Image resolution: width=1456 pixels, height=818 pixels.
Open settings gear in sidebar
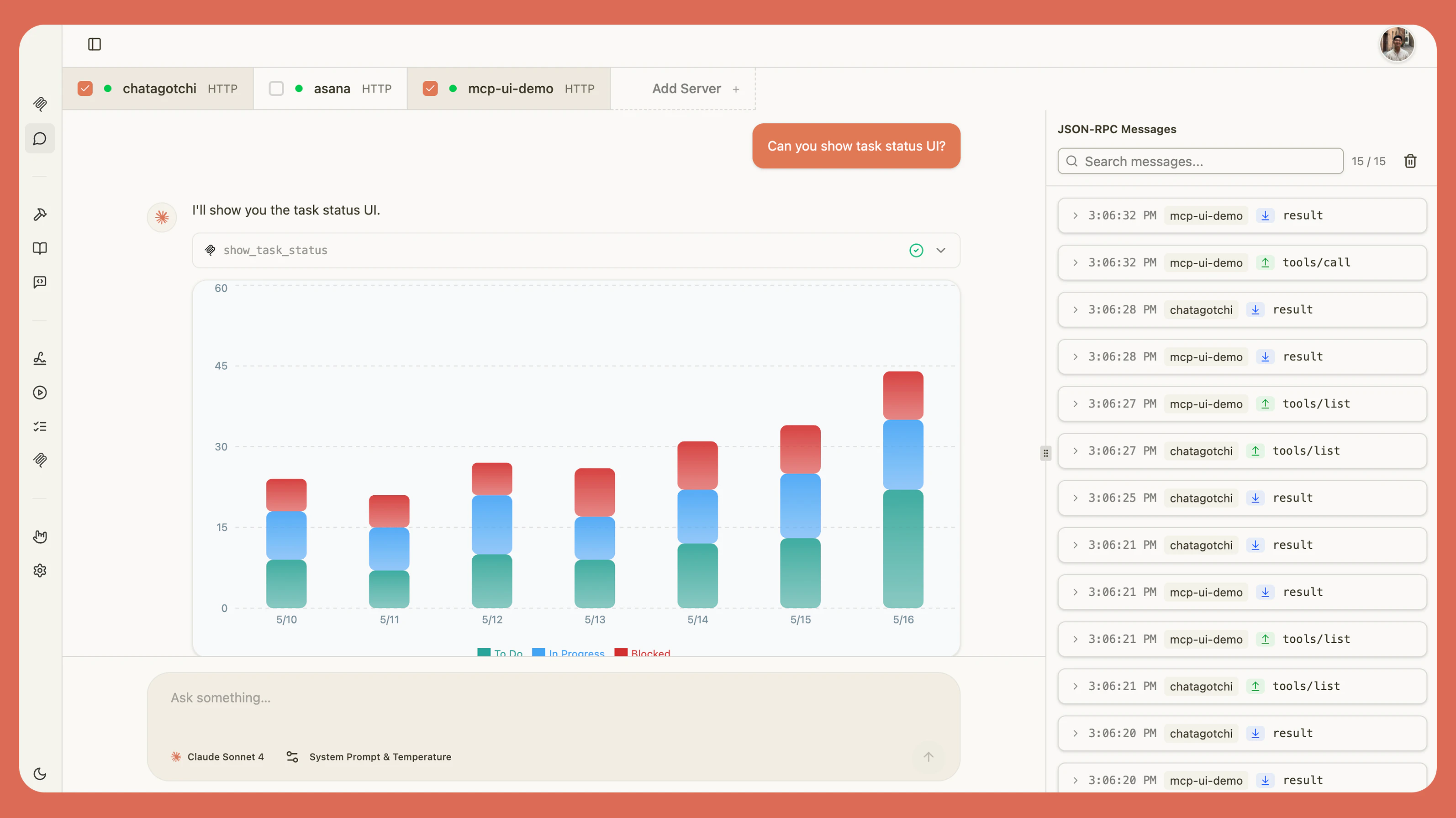point(40,571)
